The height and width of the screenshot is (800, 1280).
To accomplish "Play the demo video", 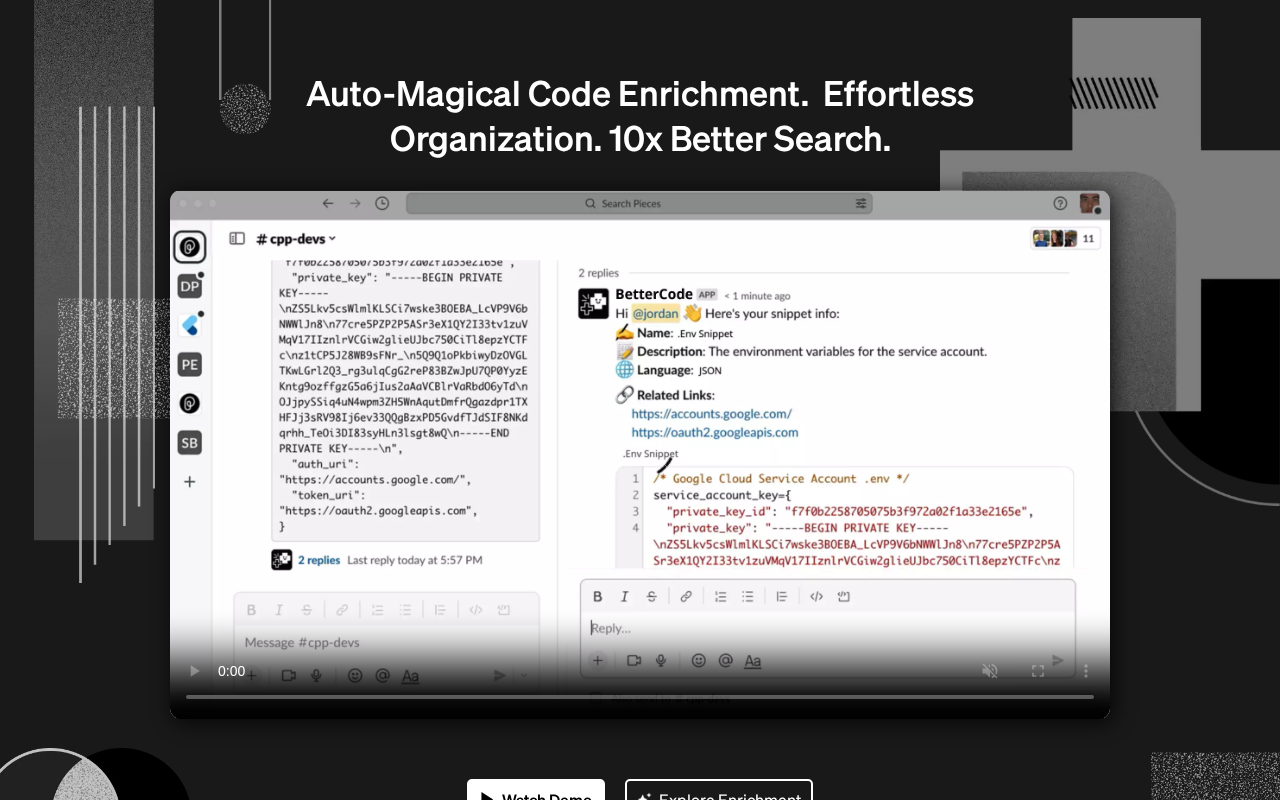I will (195, 671).
